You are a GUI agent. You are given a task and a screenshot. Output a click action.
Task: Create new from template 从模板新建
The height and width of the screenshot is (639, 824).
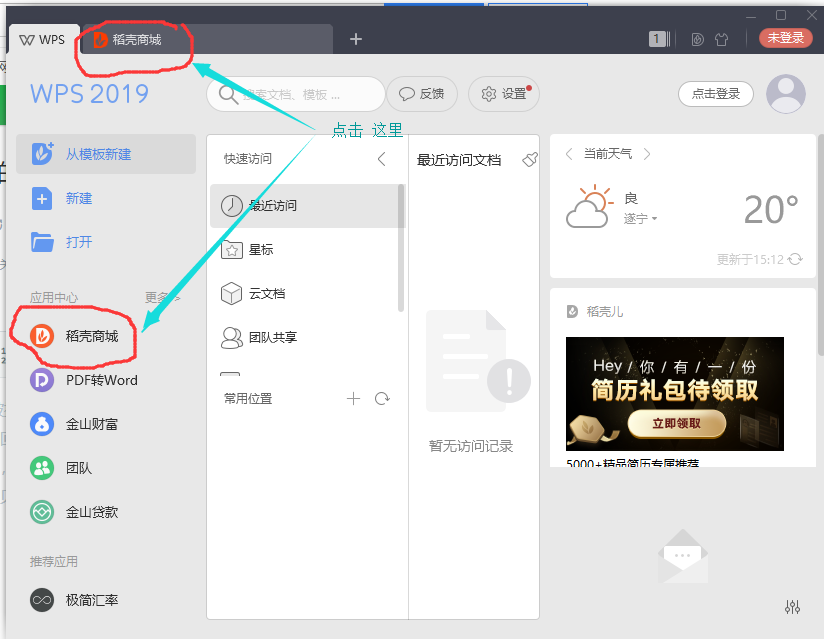[x=106, y=154]
